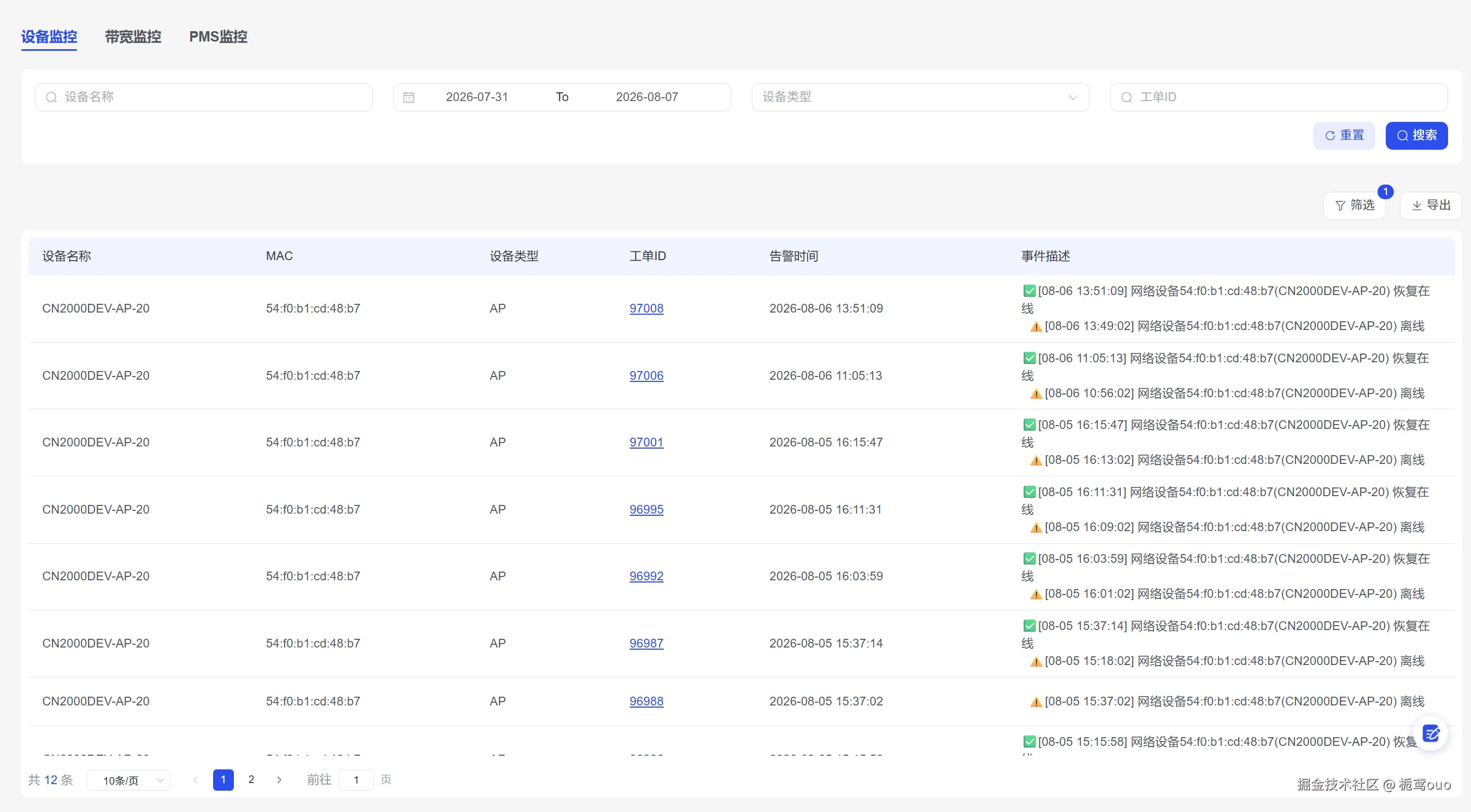Open work order link 97008
This screenshot has width=1471, height=812.
tap(646, 308)
